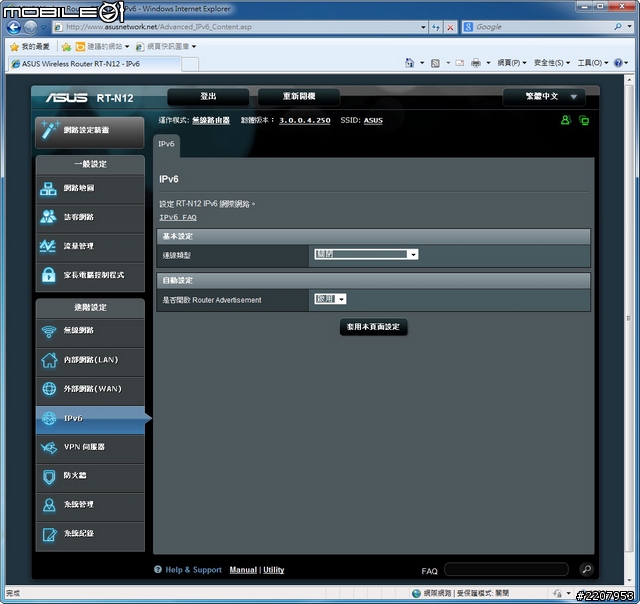Click the Reboot button
This screenshot has width=640, height=604.
click(x=299, y=97)
